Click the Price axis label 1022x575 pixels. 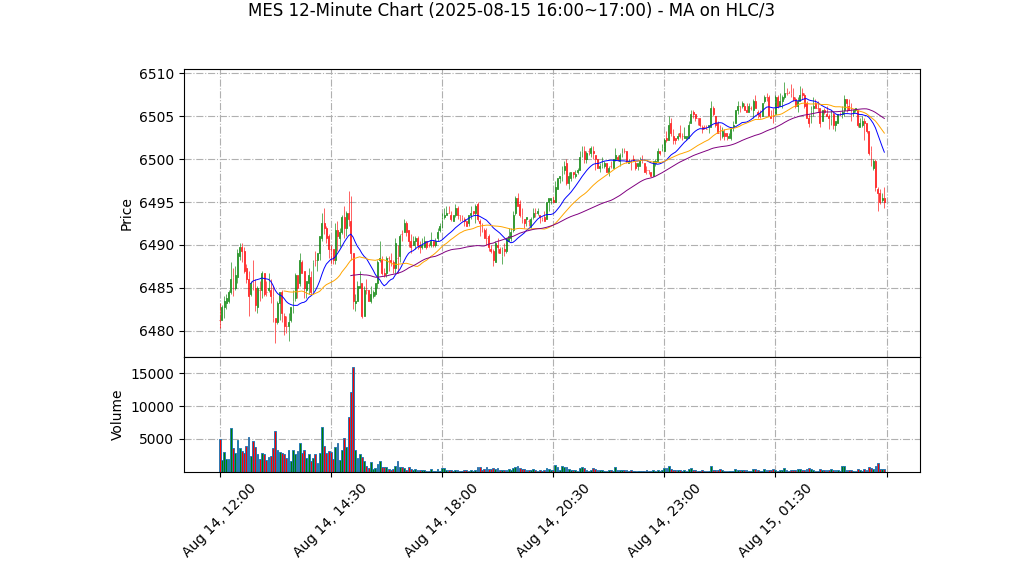tap(126, 215)
